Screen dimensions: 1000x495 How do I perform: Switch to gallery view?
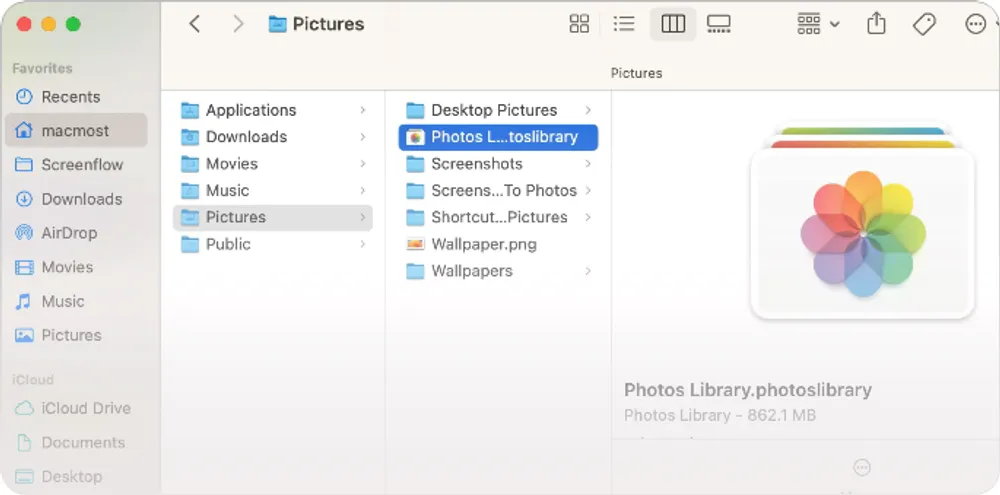click(718, 24)
